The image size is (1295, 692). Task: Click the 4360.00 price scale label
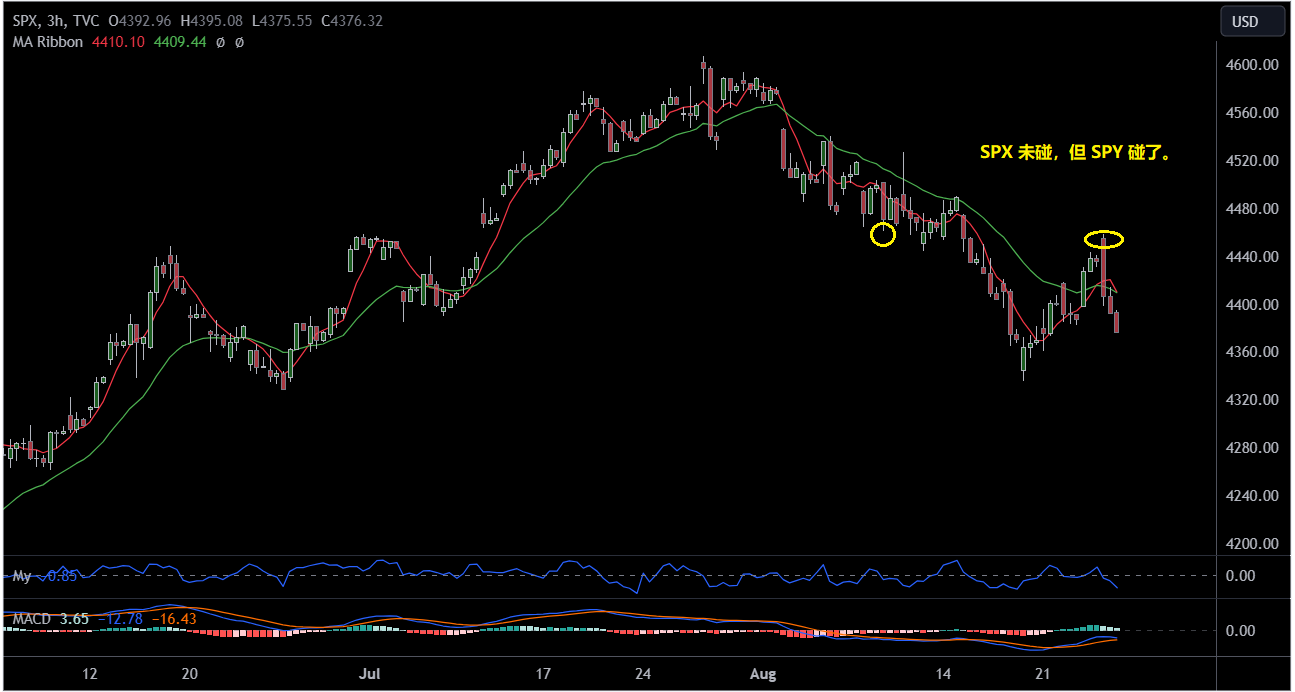coord(1251,352)
